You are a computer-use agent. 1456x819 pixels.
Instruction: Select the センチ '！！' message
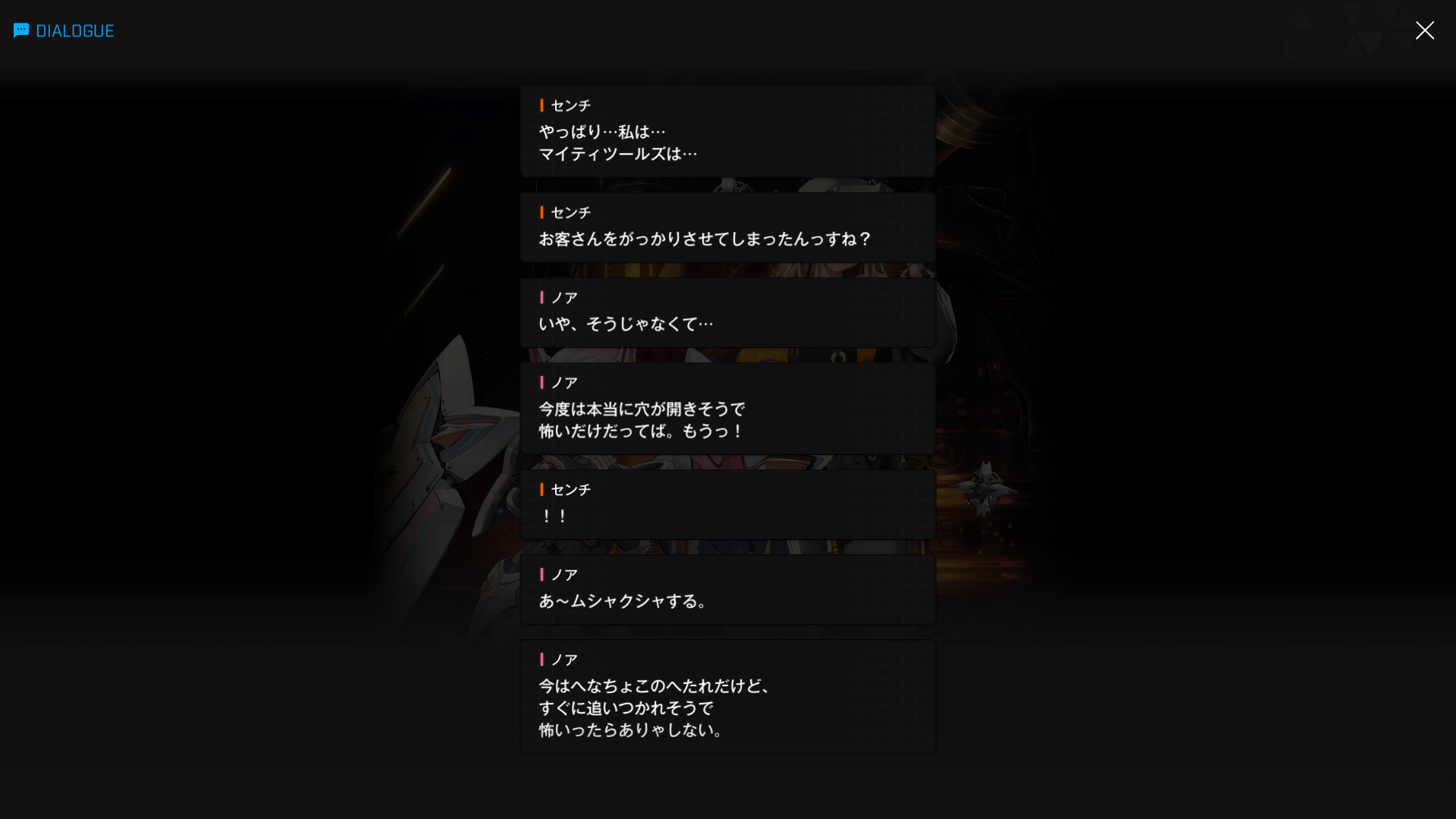pyautogui.click(x=727, y=504)
